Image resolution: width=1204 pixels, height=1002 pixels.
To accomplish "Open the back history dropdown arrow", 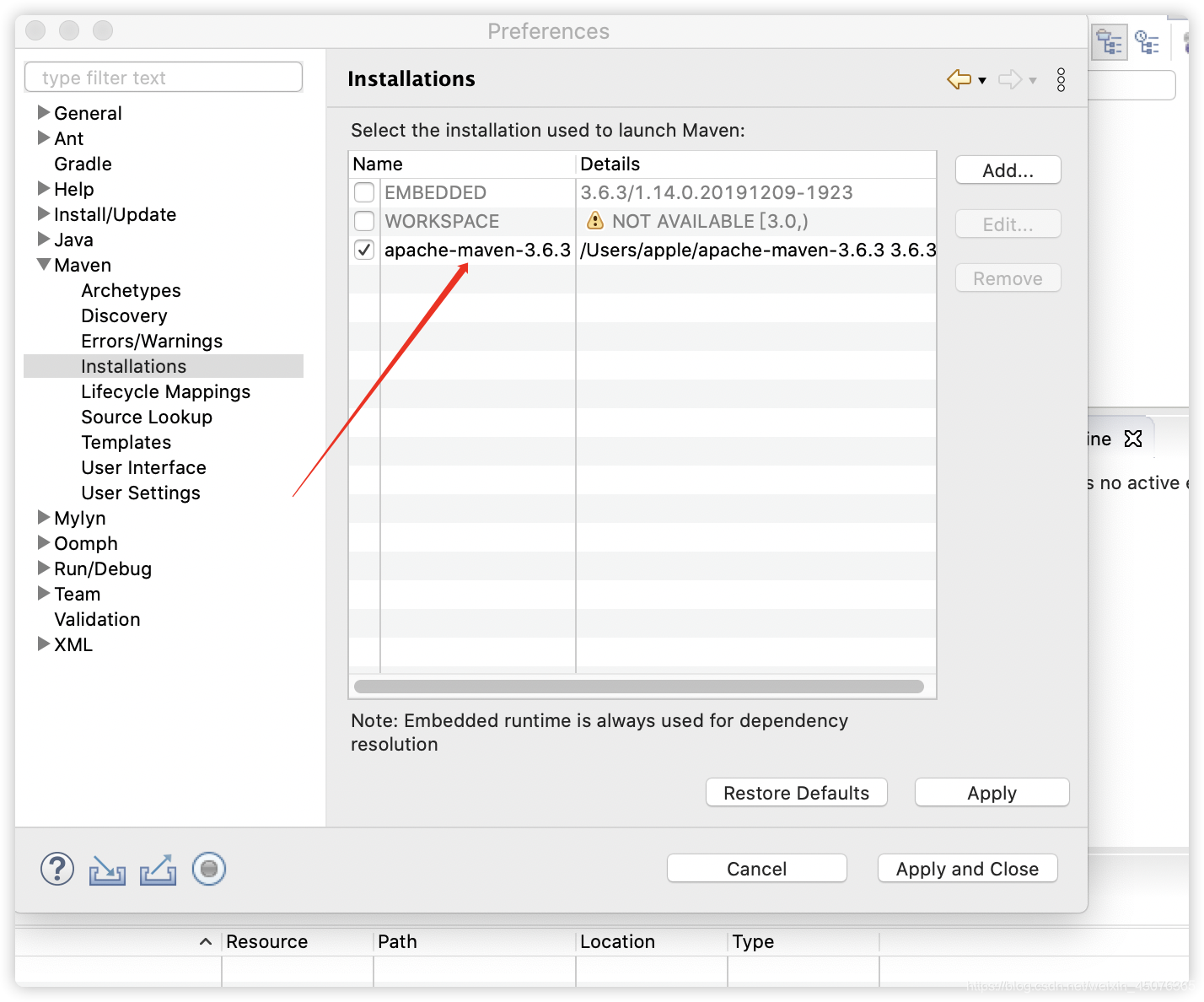I will 982,81.
